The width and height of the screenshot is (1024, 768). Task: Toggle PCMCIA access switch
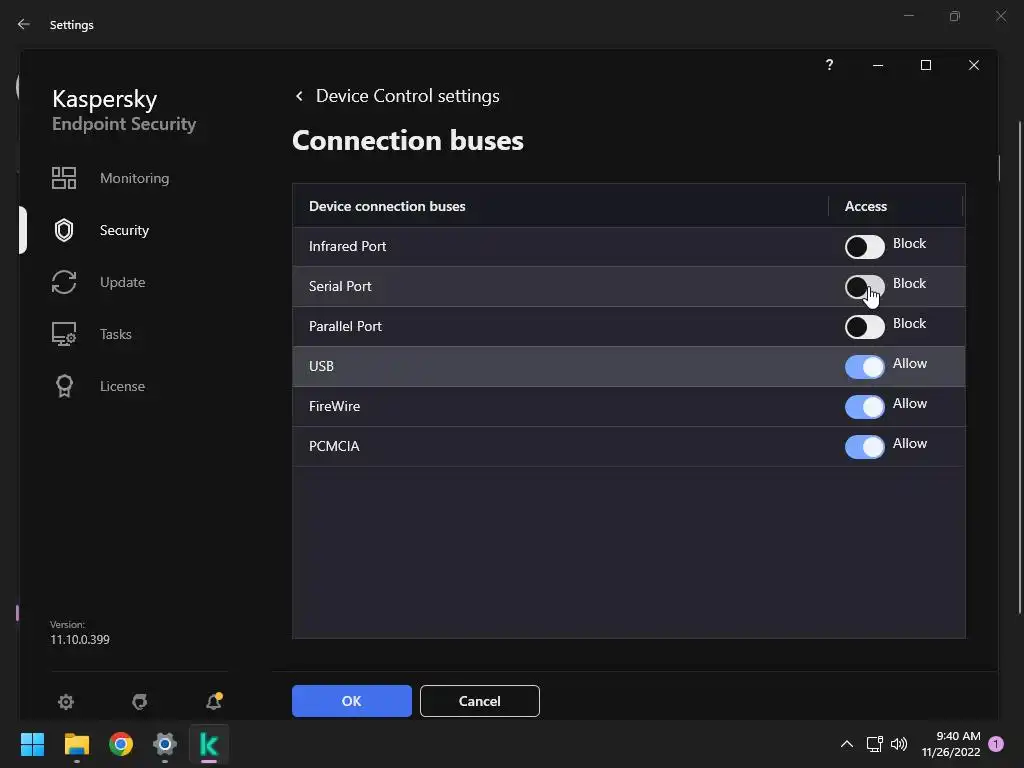865,447
